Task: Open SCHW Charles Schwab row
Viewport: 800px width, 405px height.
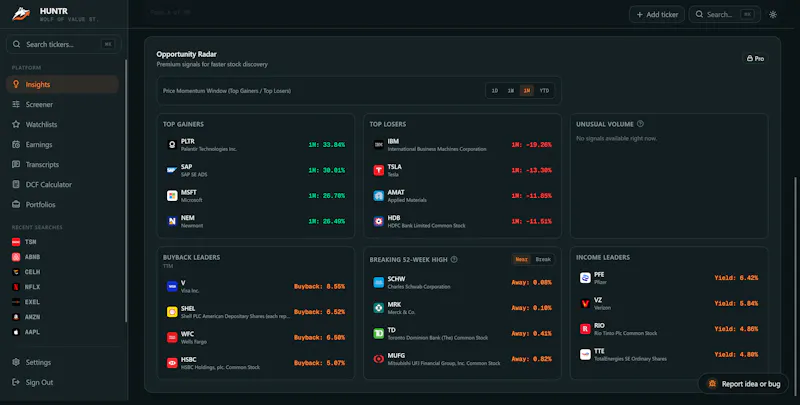Action: 462,283
